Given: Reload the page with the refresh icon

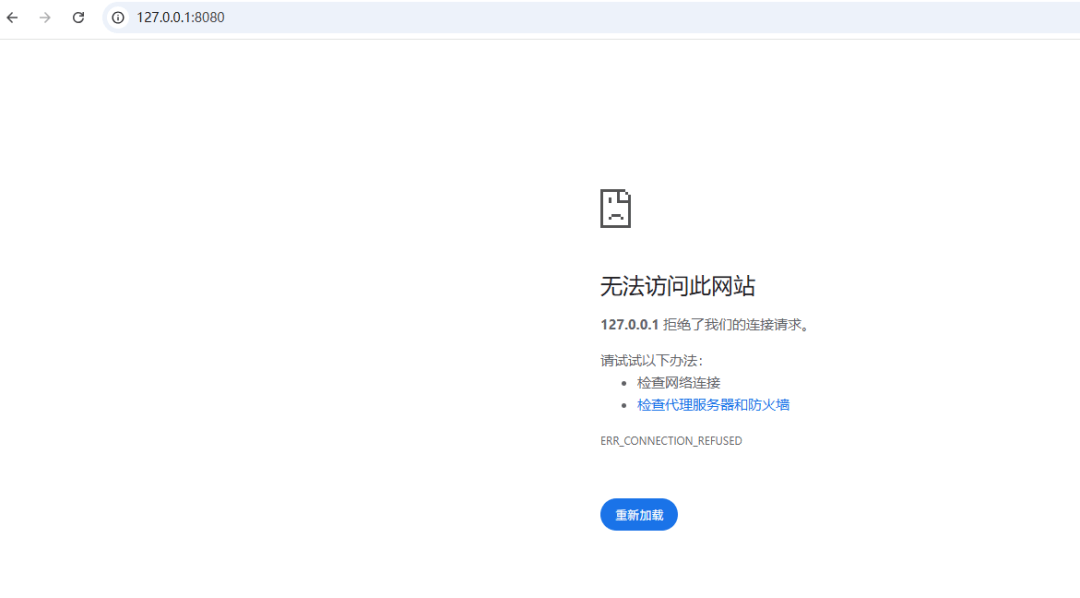Looking at the screenshot, I should pos(79,17).
